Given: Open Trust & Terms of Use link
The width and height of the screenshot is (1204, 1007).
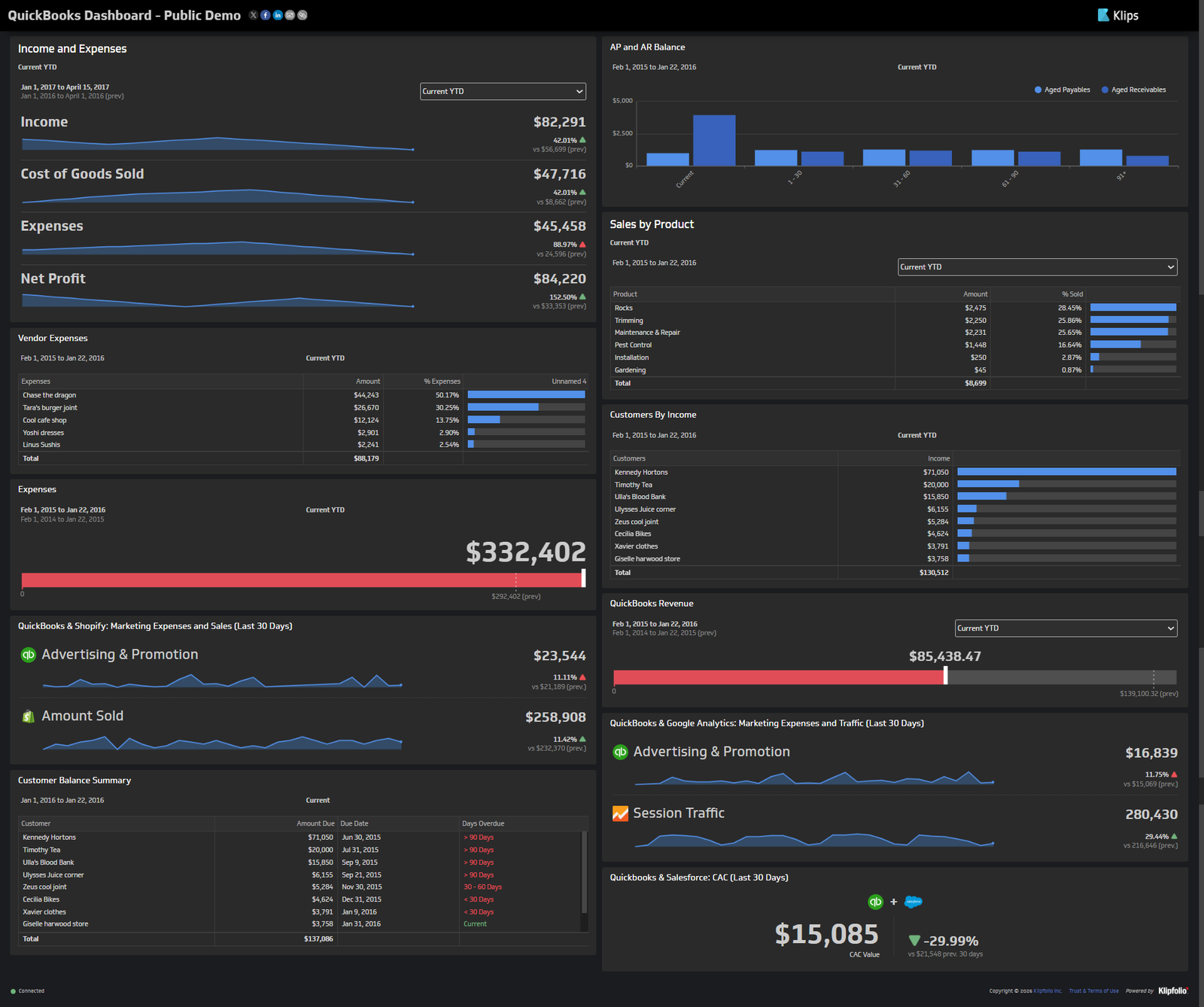Looking at the screenshot, I should pos(1093,991).
